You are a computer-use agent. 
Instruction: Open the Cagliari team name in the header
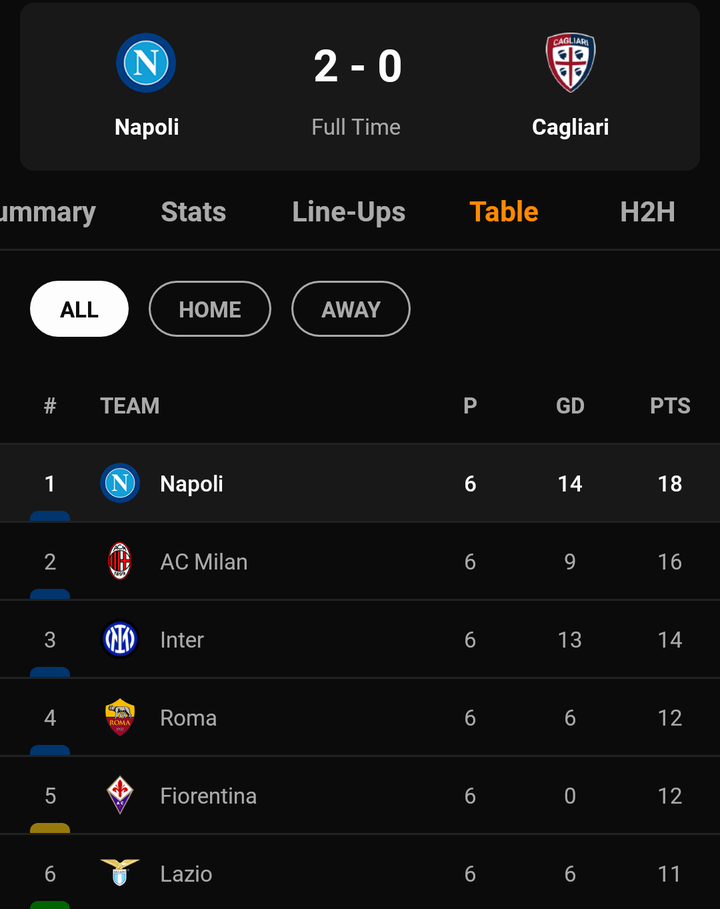click(570, 128)
